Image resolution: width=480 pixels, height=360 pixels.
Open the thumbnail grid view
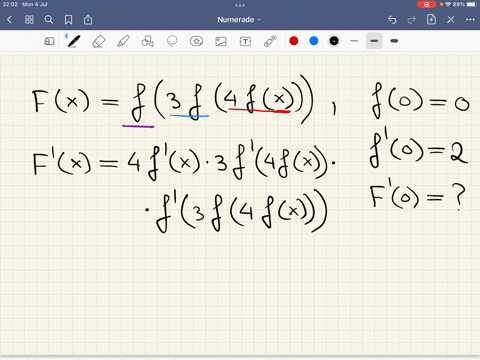click(29, 20)
